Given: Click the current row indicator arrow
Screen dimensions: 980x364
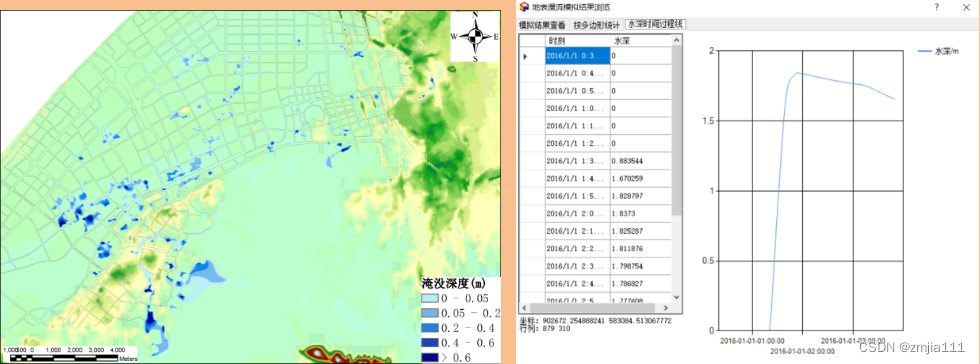Looking at the screenshot, I should [x=526, y=56].
